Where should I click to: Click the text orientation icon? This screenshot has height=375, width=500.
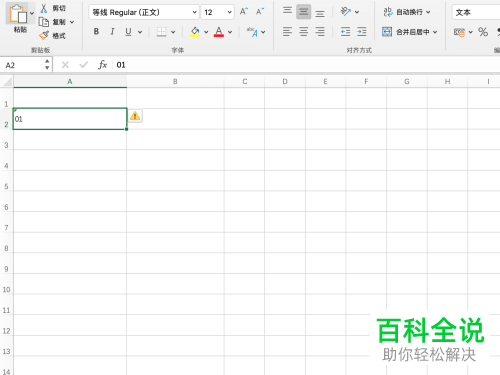coord(346,12)
